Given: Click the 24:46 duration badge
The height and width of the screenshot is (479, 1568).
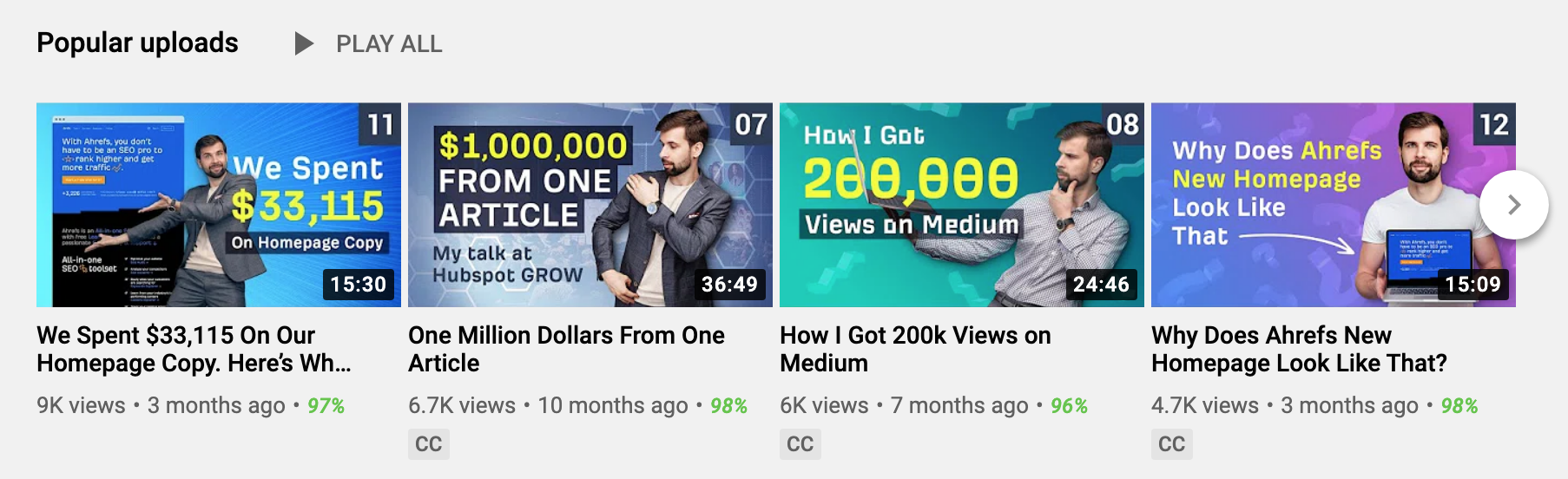Looking at the screenshot, I should pos(1101,284).
